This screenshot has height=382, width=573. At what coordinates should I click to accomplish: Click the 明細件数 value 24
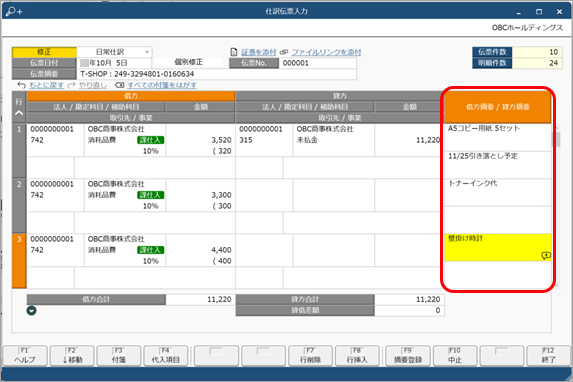click(x=536, y=63)
